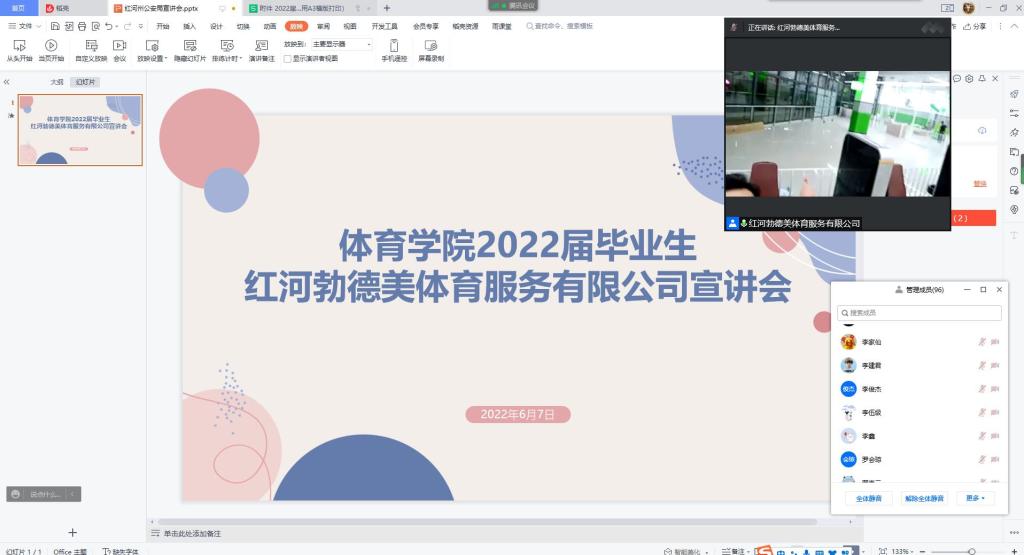Zoom in with the plus icon
The width and height of the screenshot is (1024, 555).
click(x=1015, y=551)
